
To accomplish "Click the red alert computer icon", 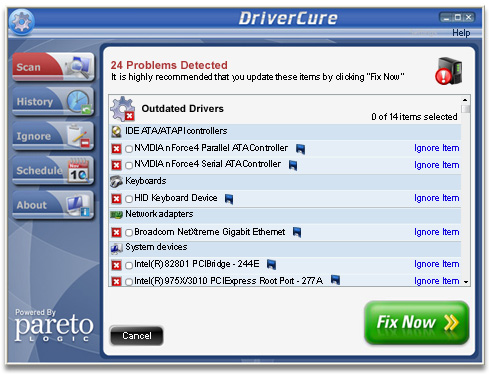I will tap(449, 71).
